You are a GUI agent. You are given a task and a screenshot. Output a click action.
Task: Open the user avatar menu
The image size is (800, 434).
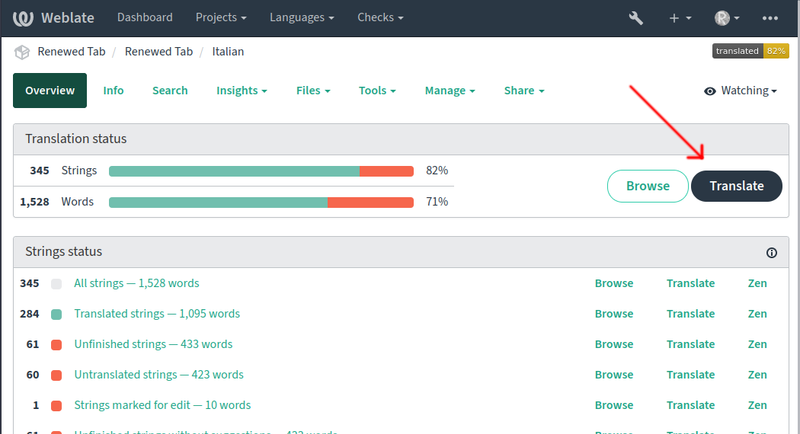727,18
